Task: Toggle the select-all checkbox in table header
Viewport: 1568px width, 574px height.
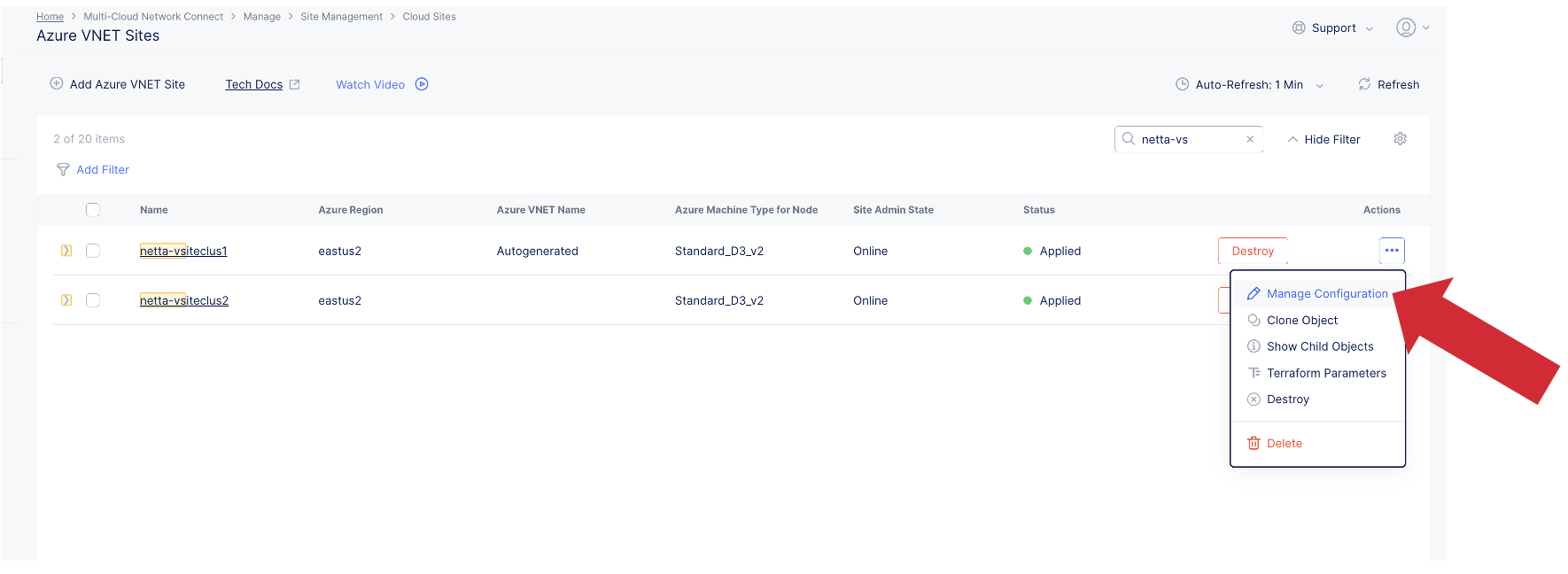Action: 93,210
